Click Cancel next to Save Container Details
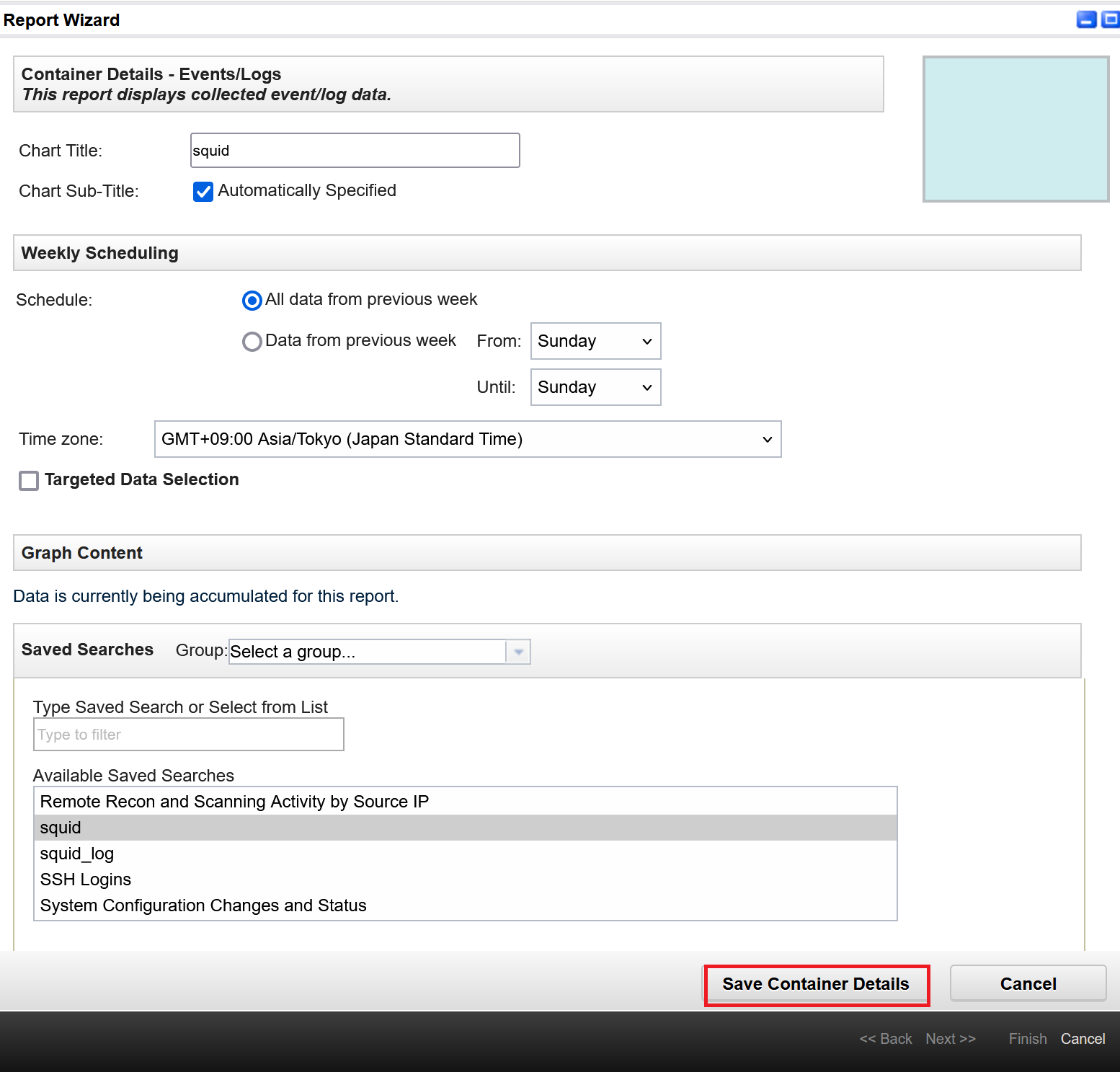The width and height of the screenshot is (1120, 1072). tap(1028, 984)
